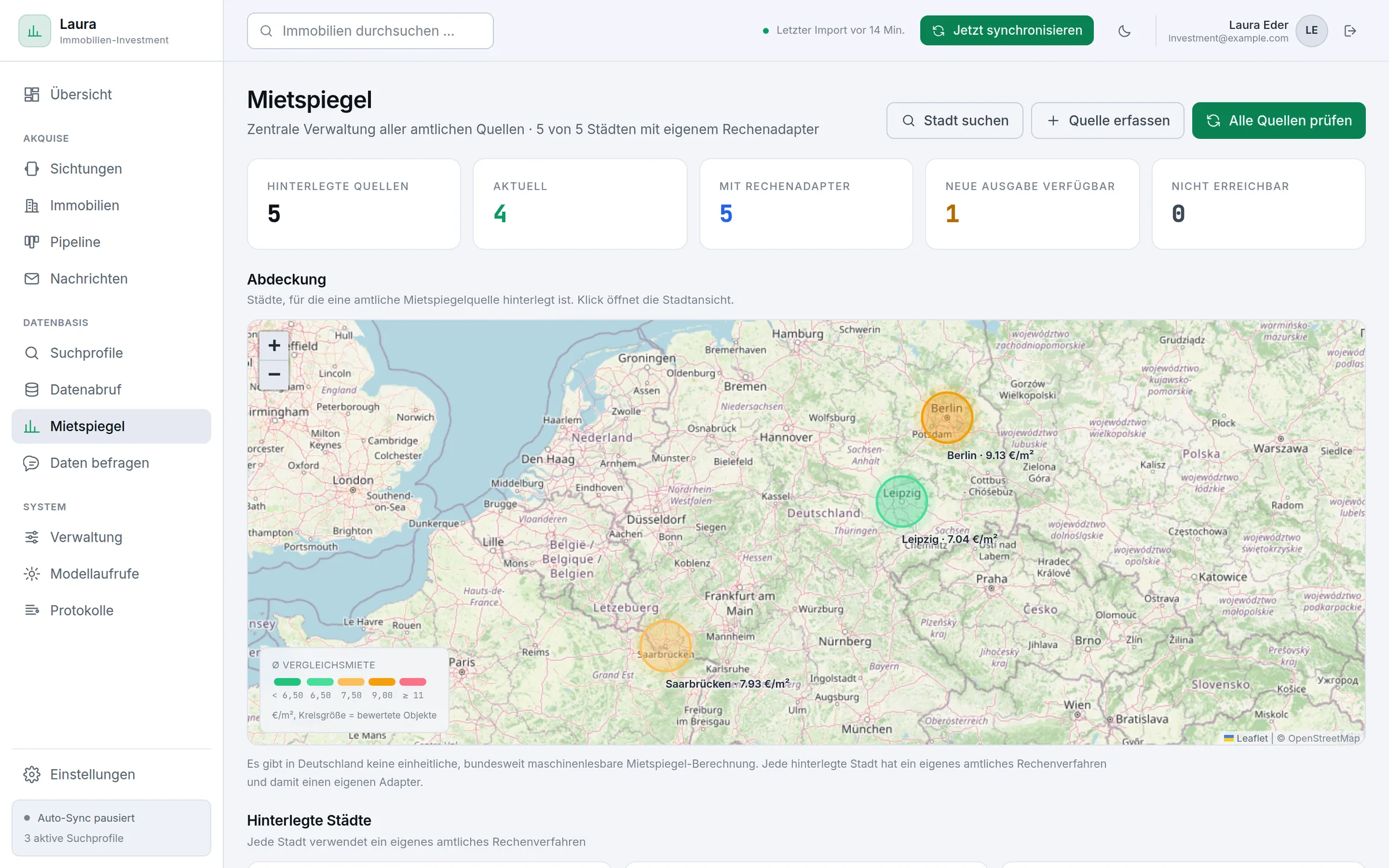Click the Protokolle list icon

click(x=32, y=610)
